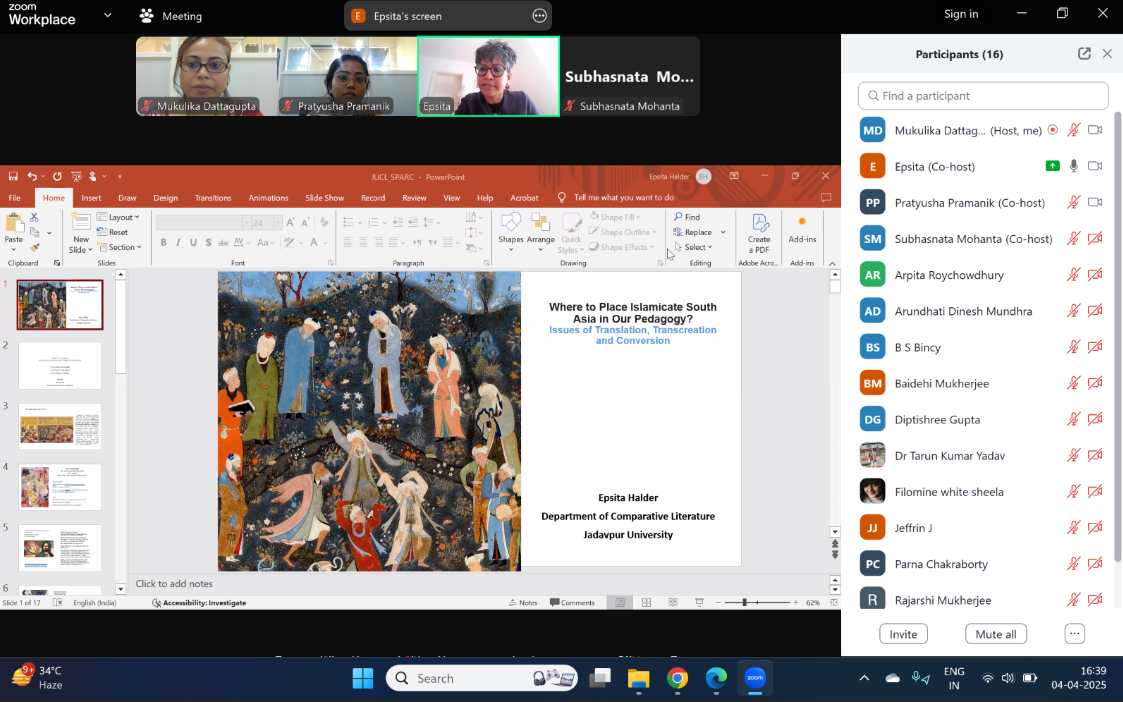
Task: Click Arpita Roychowdhury's muted microphone icon
Action: tap(1074, 275)
